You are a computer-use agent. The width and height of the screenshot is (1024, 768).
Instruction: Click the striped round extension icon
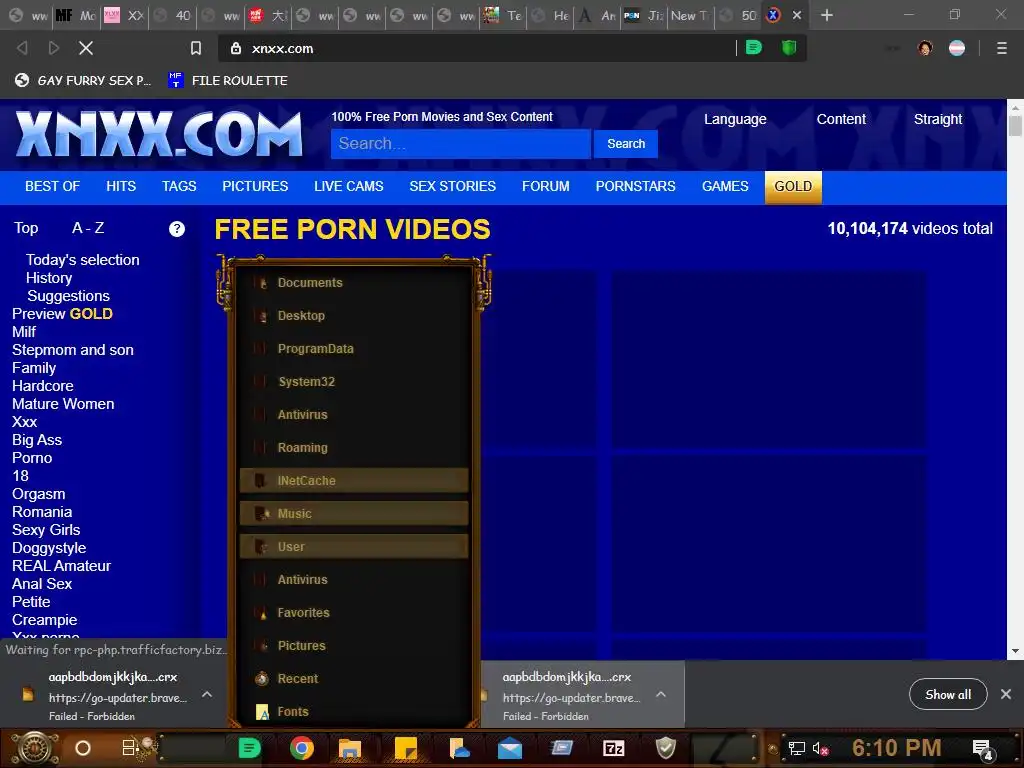957,48
